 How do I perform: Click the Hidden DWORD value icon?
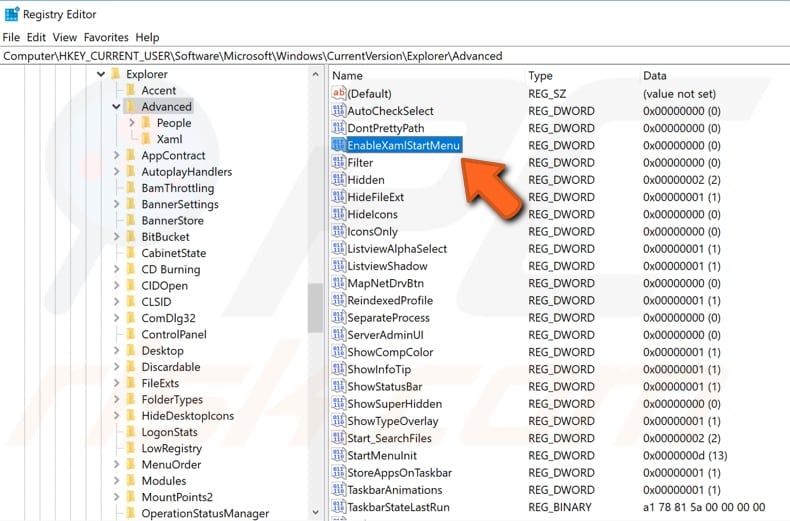(x=339, y=179)
